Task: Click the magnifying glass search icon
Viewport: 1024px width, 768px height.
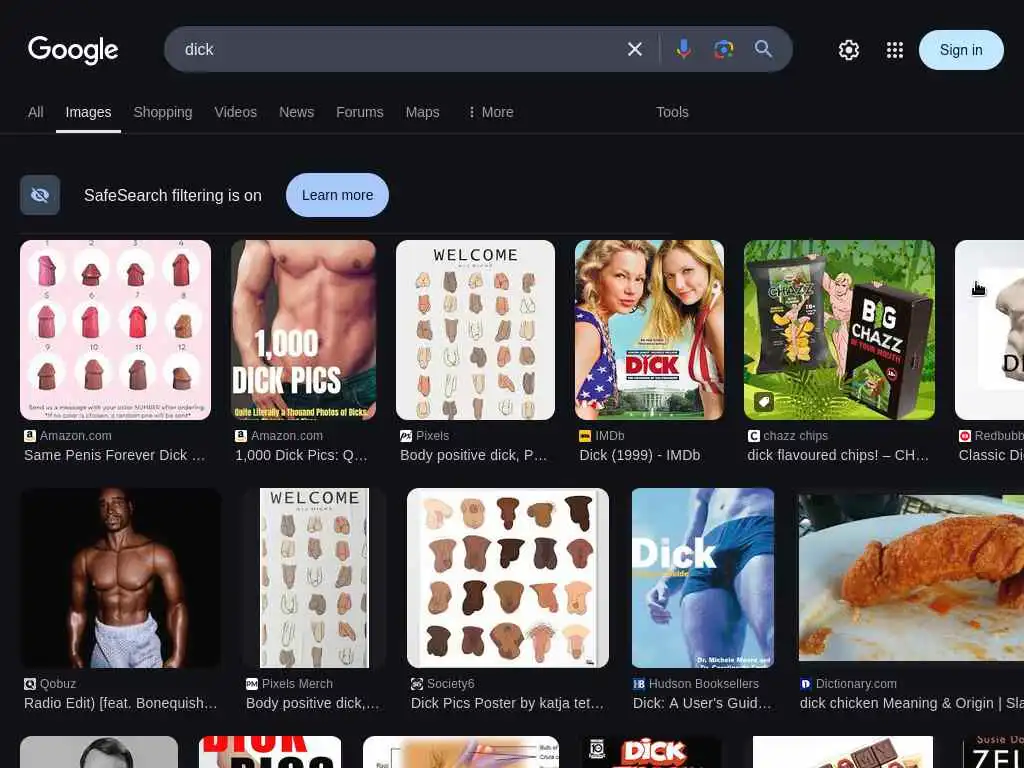Action: tap(763, 49)
